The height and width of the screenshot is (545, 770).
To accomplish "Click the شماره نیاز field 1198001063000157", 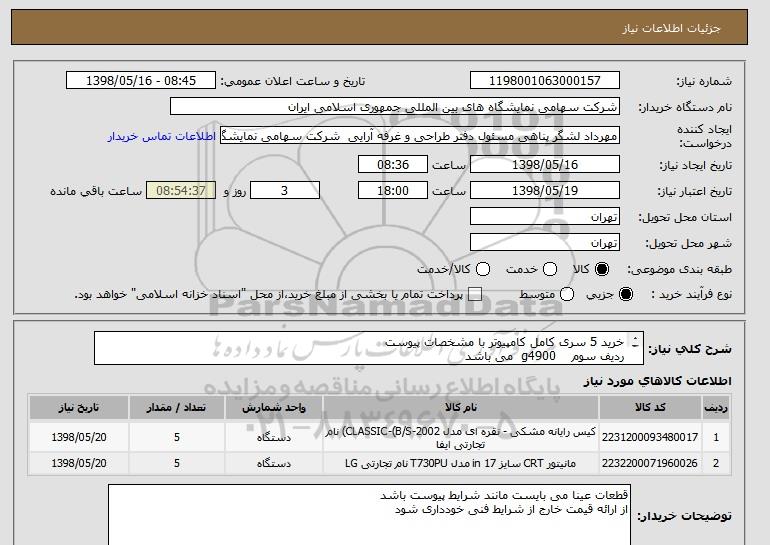I will click(545, 81).
